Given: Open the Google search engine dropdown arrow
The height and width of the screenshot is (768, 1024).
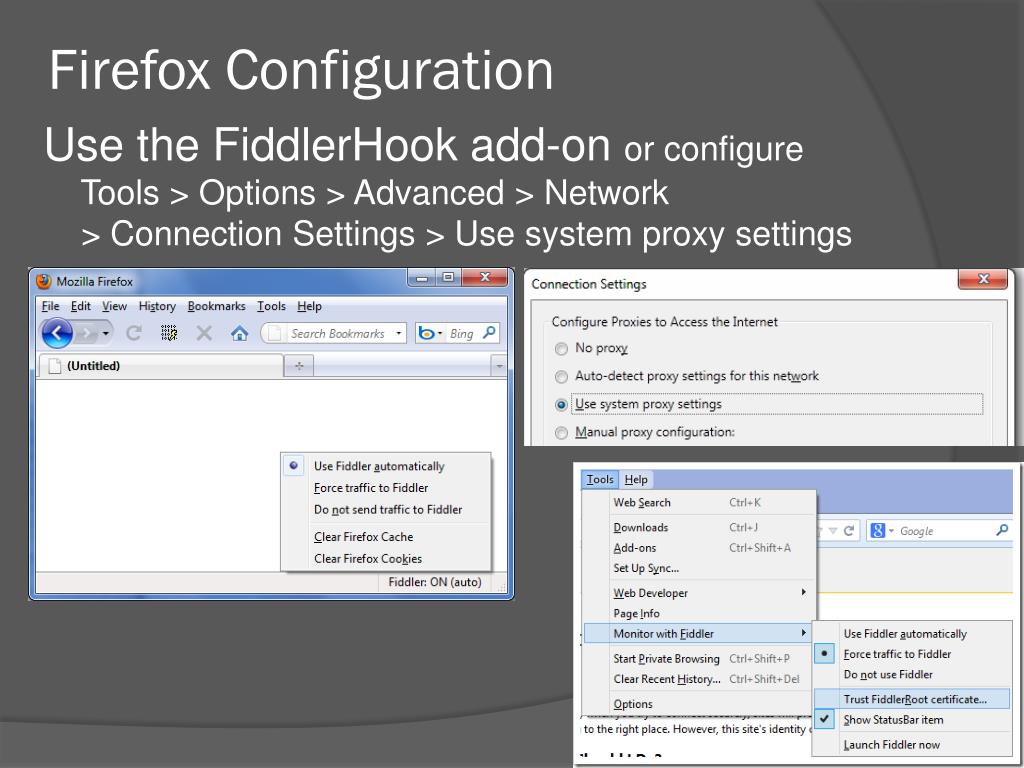Looking at the screenshot, I should click(x=891, y=531).
